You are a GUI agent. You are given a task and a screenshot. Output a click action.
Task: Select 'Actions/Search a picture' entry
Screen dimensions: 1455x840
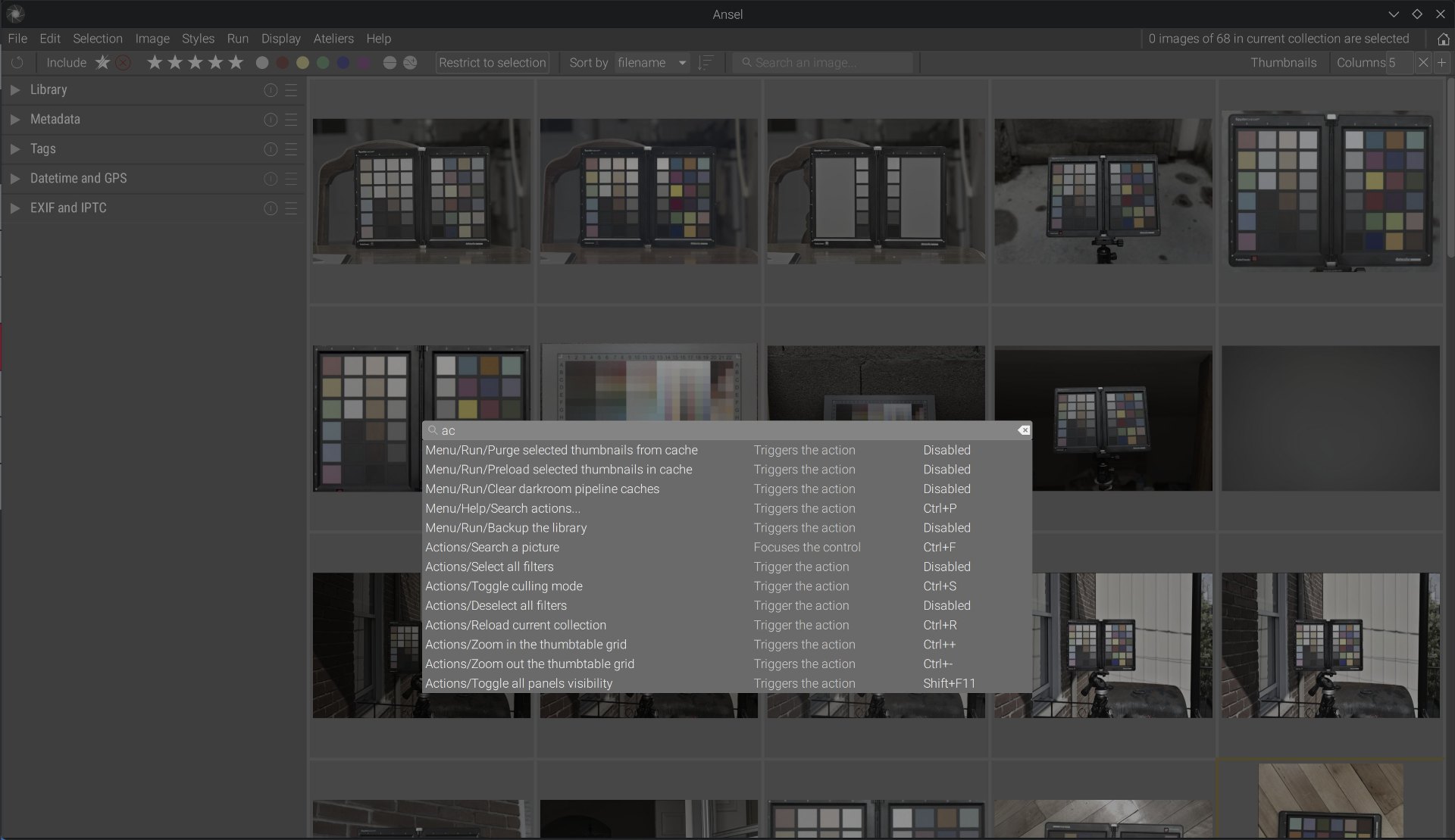click(x=727, y=548)
